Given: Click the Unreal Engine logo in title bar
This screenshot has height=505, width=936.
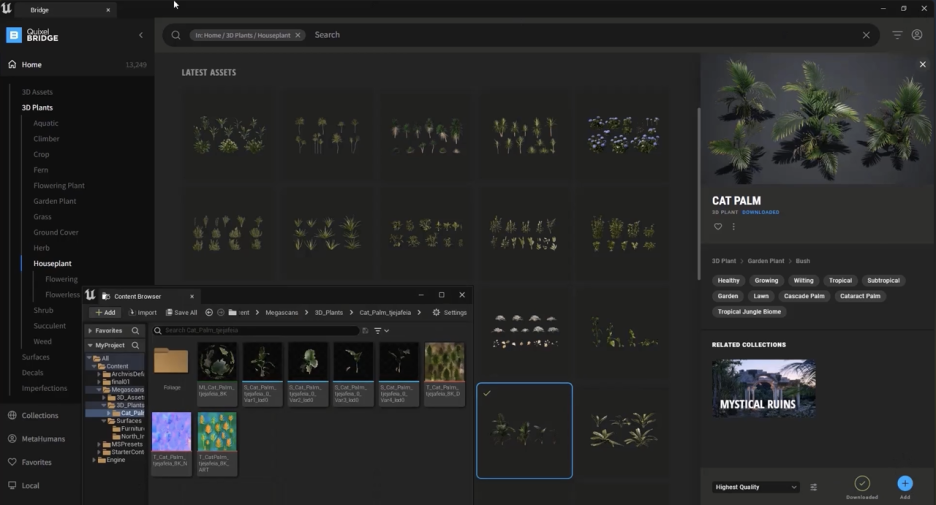Looking at the screenshot, I should pos(7,8).
